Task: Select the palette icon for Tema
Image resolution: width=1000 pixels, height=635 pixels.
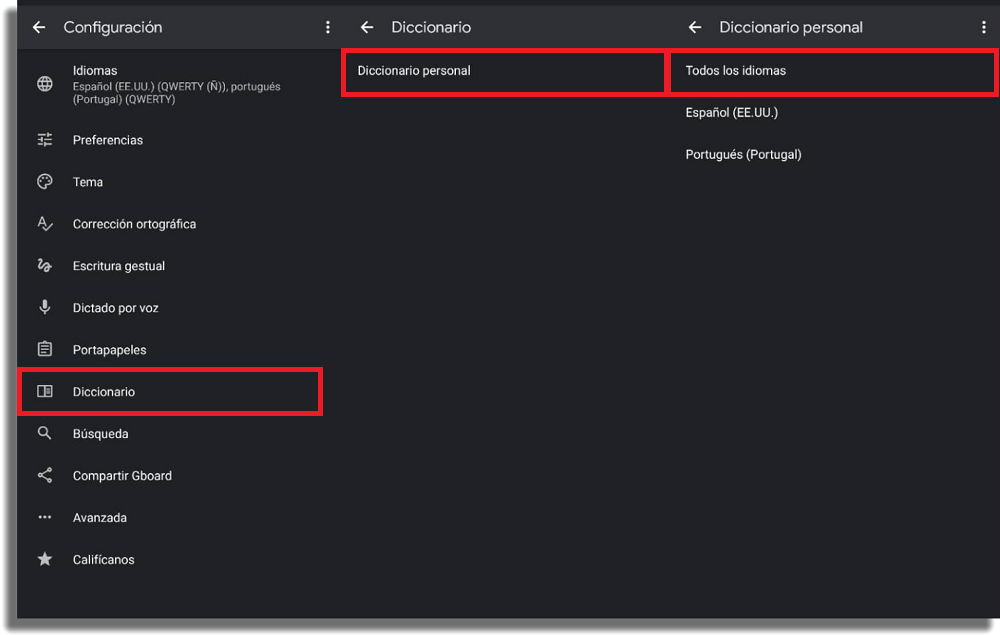Action: pos(45,182)
